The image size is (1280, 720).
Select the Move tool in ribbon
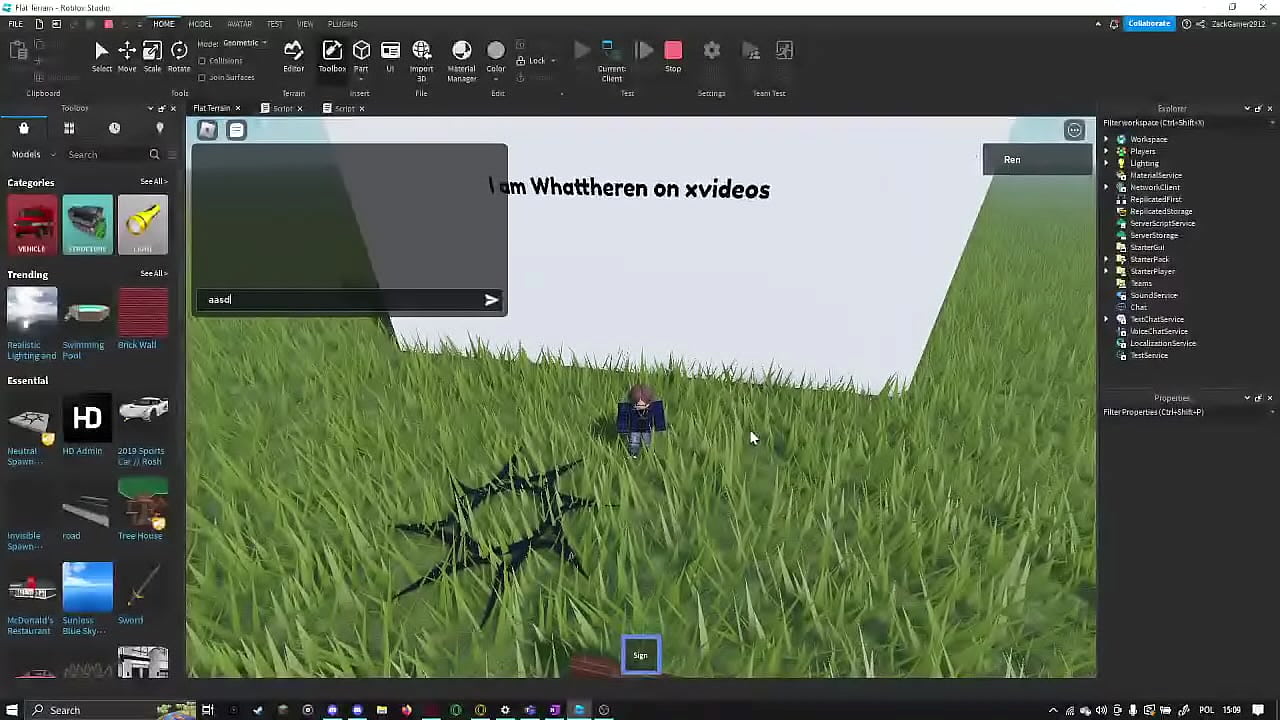point(127,56)
